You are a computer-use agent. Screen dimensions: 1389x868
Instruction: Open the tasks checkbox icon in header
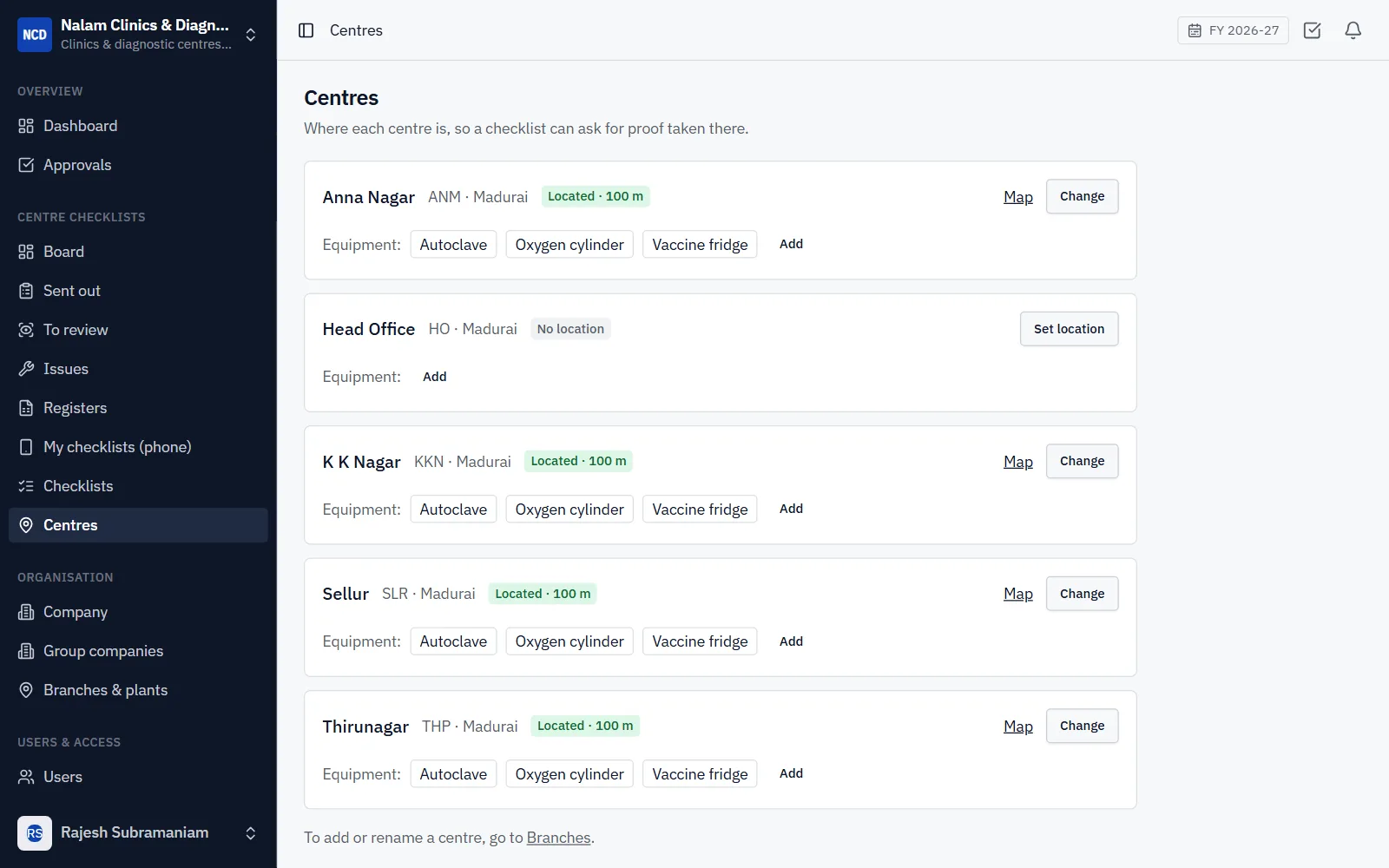coord(1312,30)
